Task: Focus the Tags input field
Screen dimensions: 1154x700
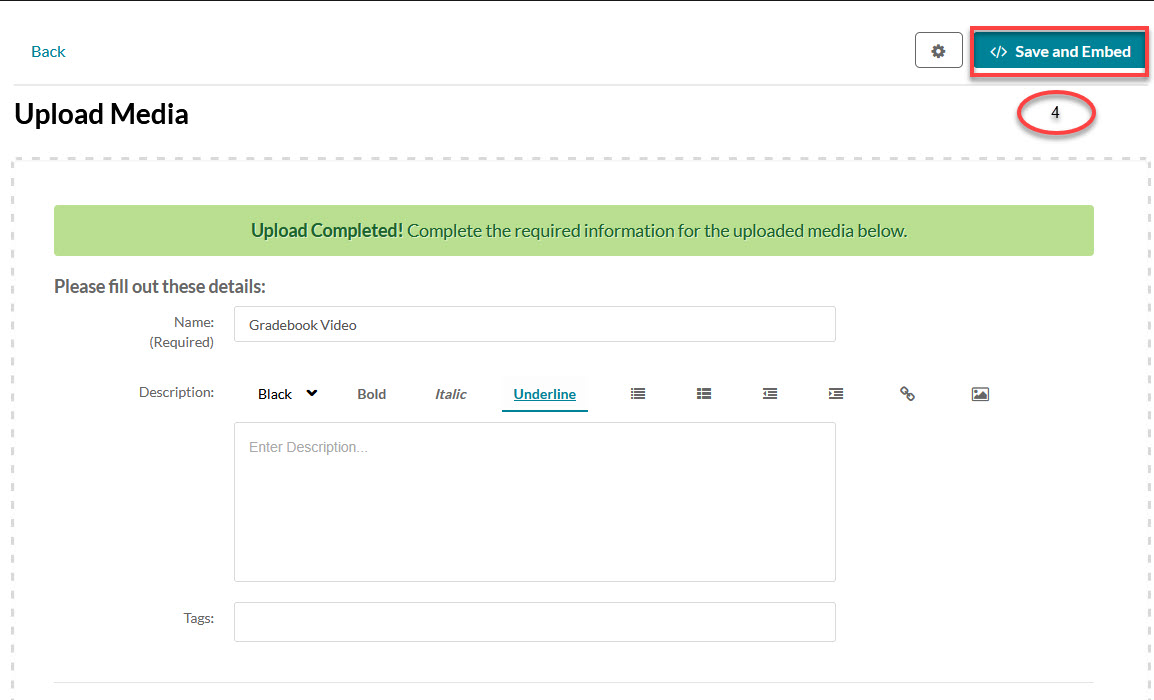Action: [x=534, y=621]
